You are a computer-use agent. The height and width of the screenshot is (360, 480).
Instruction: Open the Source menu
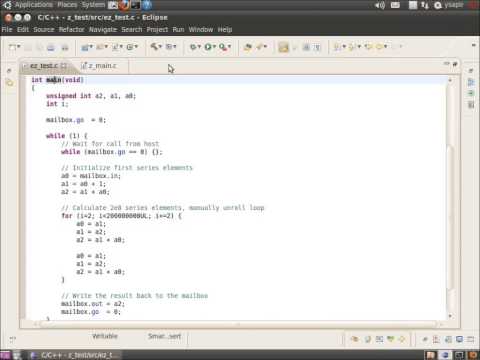click(44, 30)
